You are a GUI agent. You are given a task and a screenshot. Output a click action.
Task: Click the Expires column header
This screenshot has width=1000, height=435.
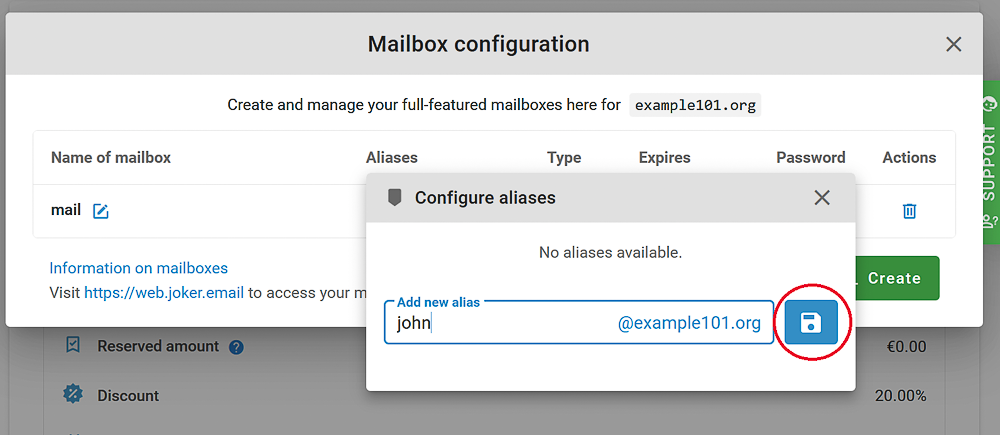(664, 157)
